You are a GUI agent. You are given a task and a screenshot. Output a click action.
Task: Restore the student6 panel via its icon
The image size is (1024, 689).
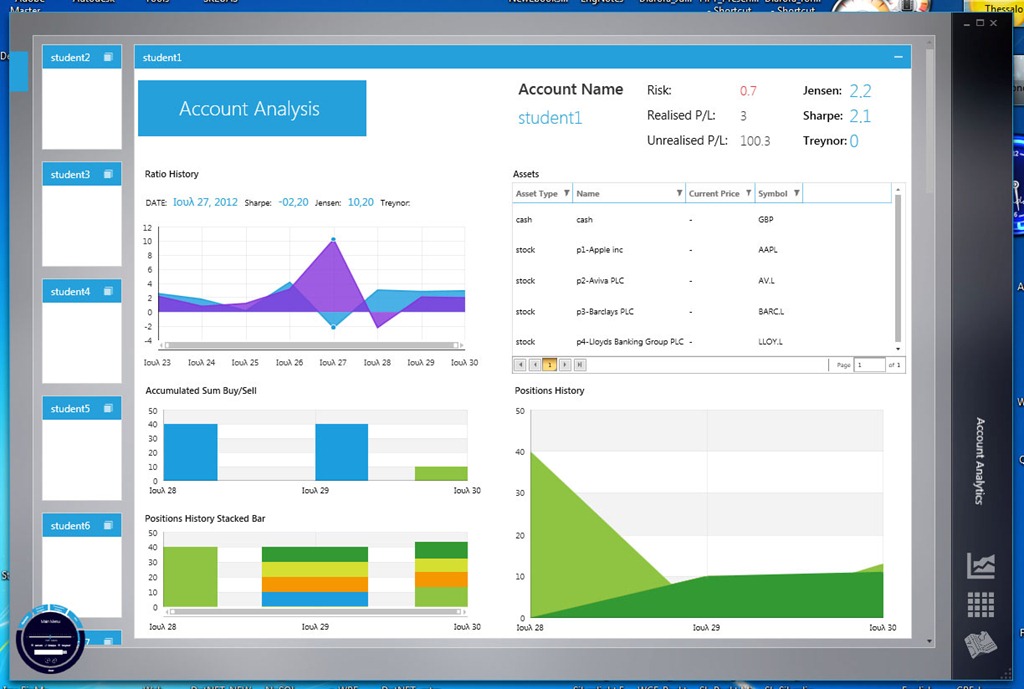click(x=108, y=525)
